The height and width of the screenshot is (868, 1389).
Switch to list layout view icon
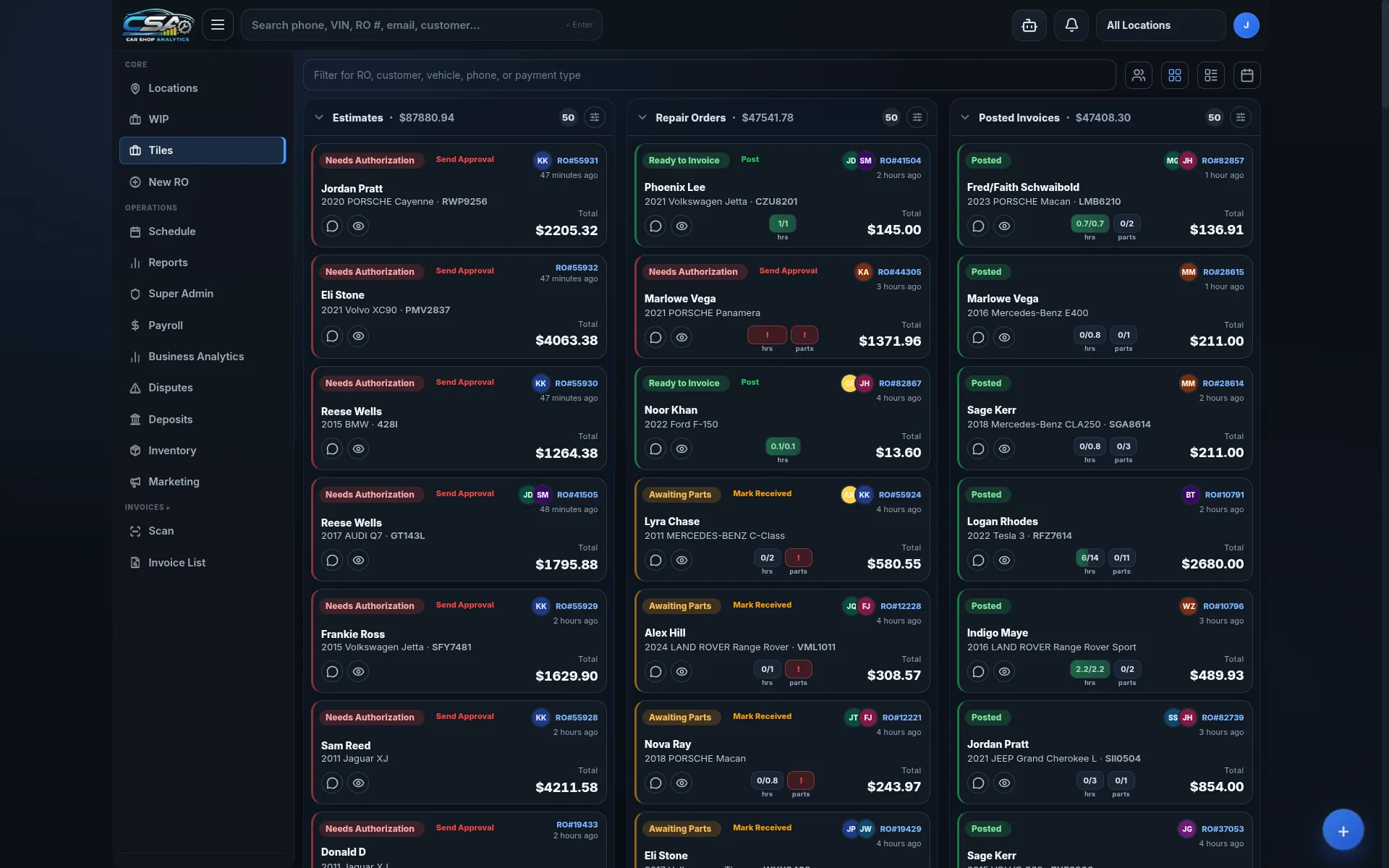point(1211,75)
